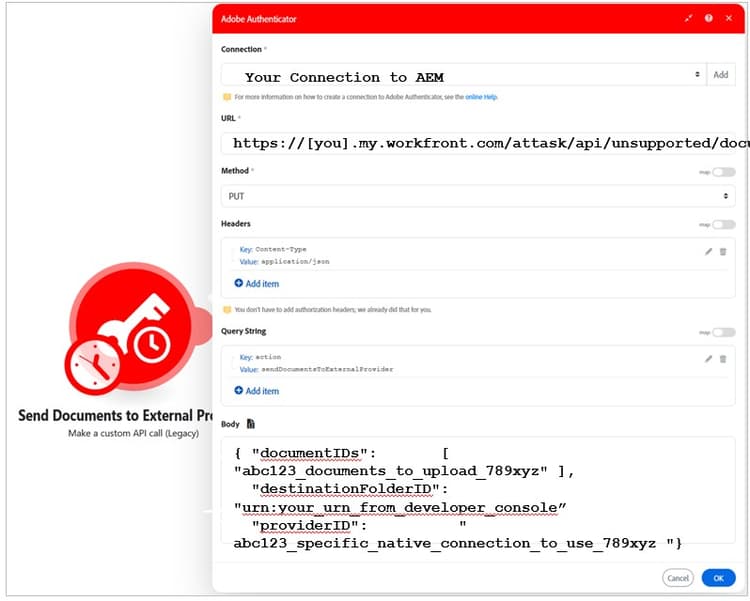Select 'sendDocumentsToExternalProvider' value text
This screenshot has width=750, height=601.
(x=327, y=369)
